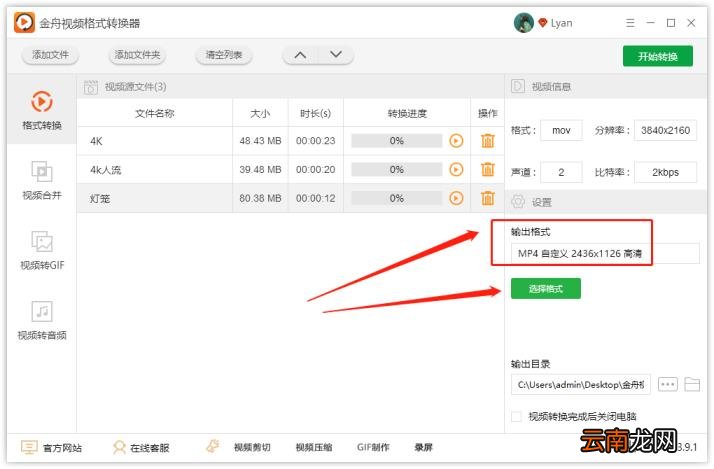Select the 4K file row name
The height and width of the screenshot is (469, 714).
click(x=97, y=141)
